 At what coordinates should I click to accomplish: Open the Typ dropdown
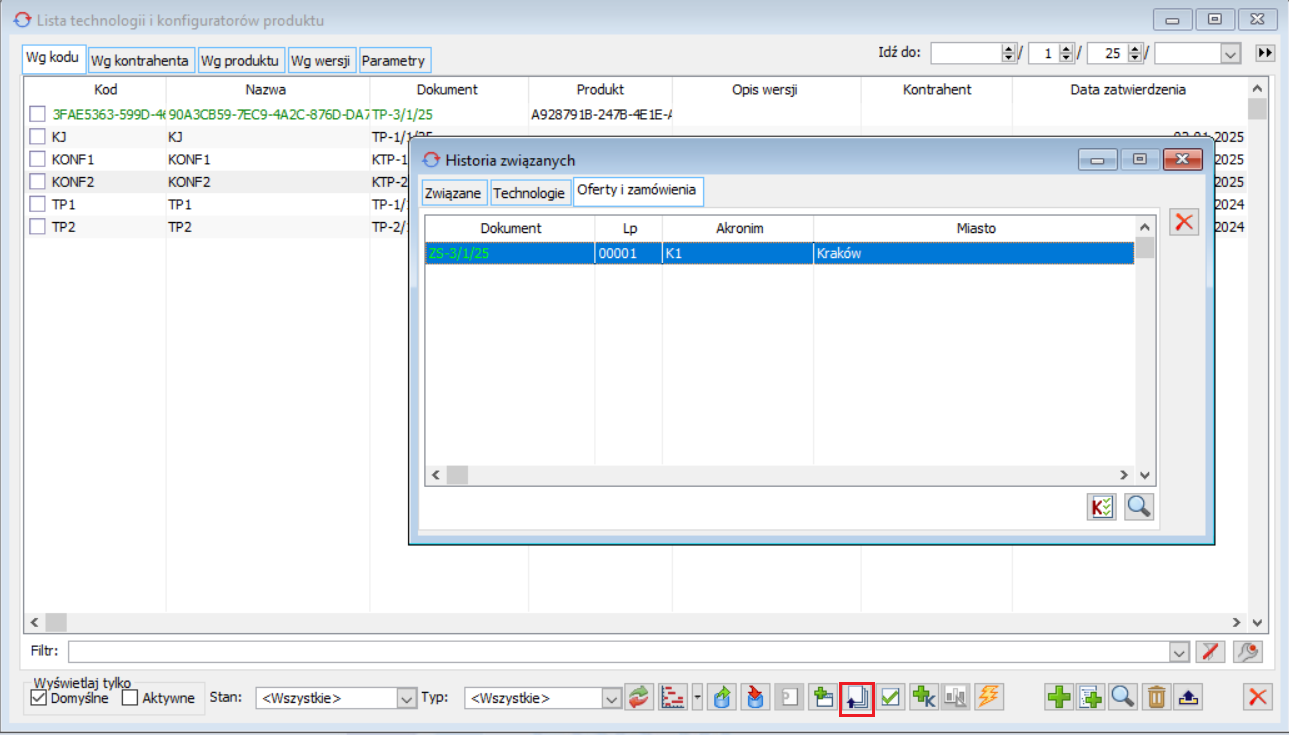613,698
